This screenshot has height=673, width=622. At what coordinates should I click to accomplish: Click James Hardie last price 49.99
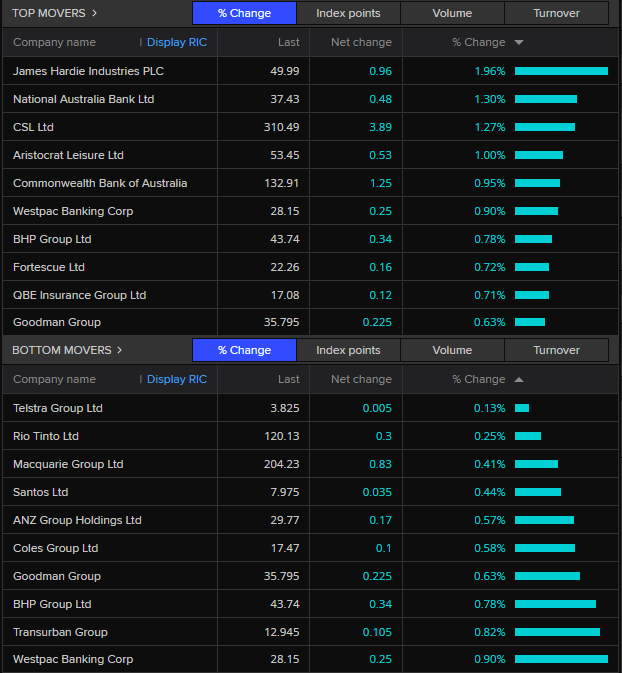(285, 71)
